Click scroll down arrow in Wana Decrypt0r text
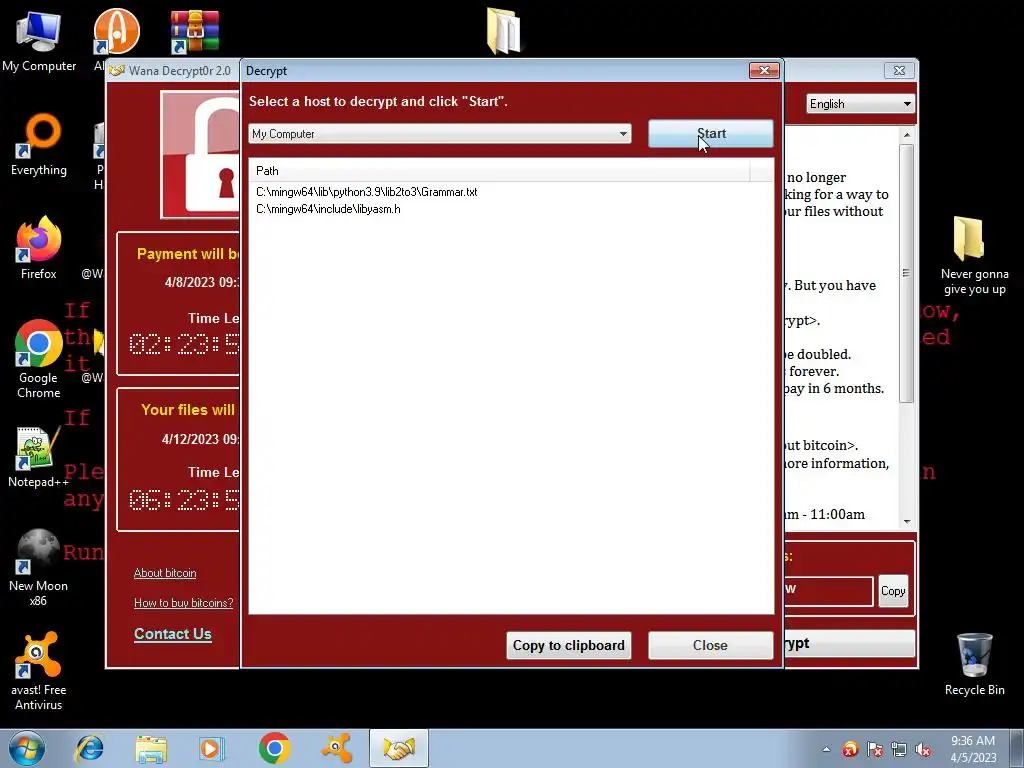The image size is (1024, 768). (906, 521)
